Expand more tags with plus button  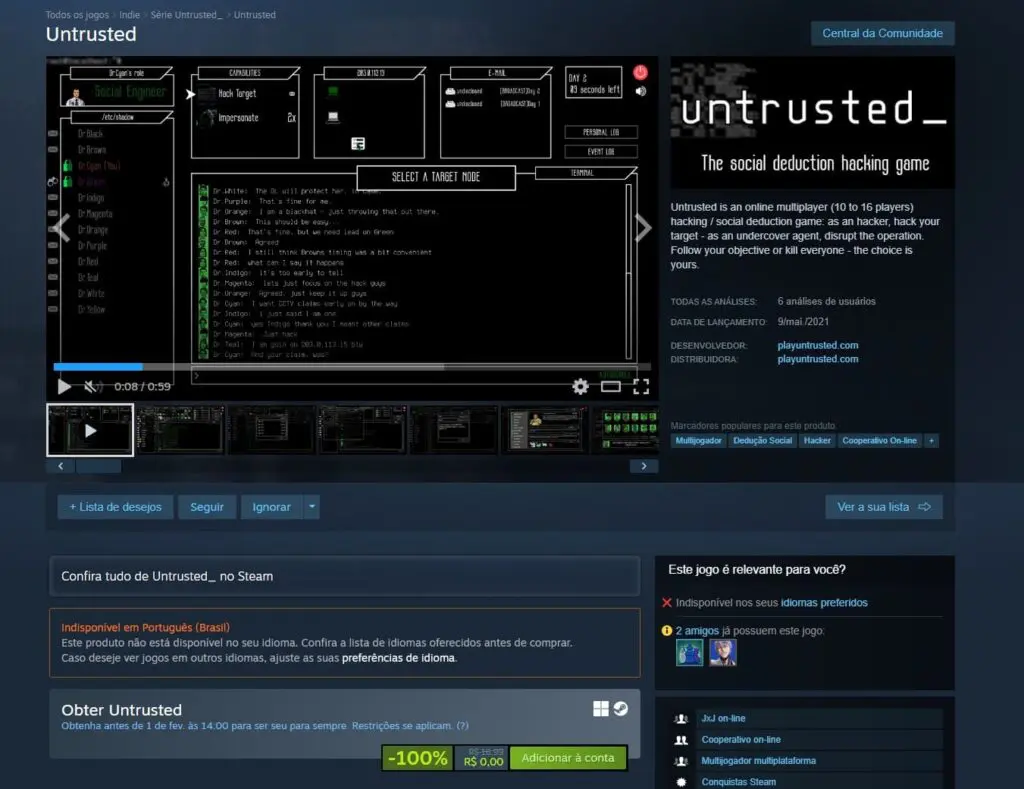click(x=931, y=440)
